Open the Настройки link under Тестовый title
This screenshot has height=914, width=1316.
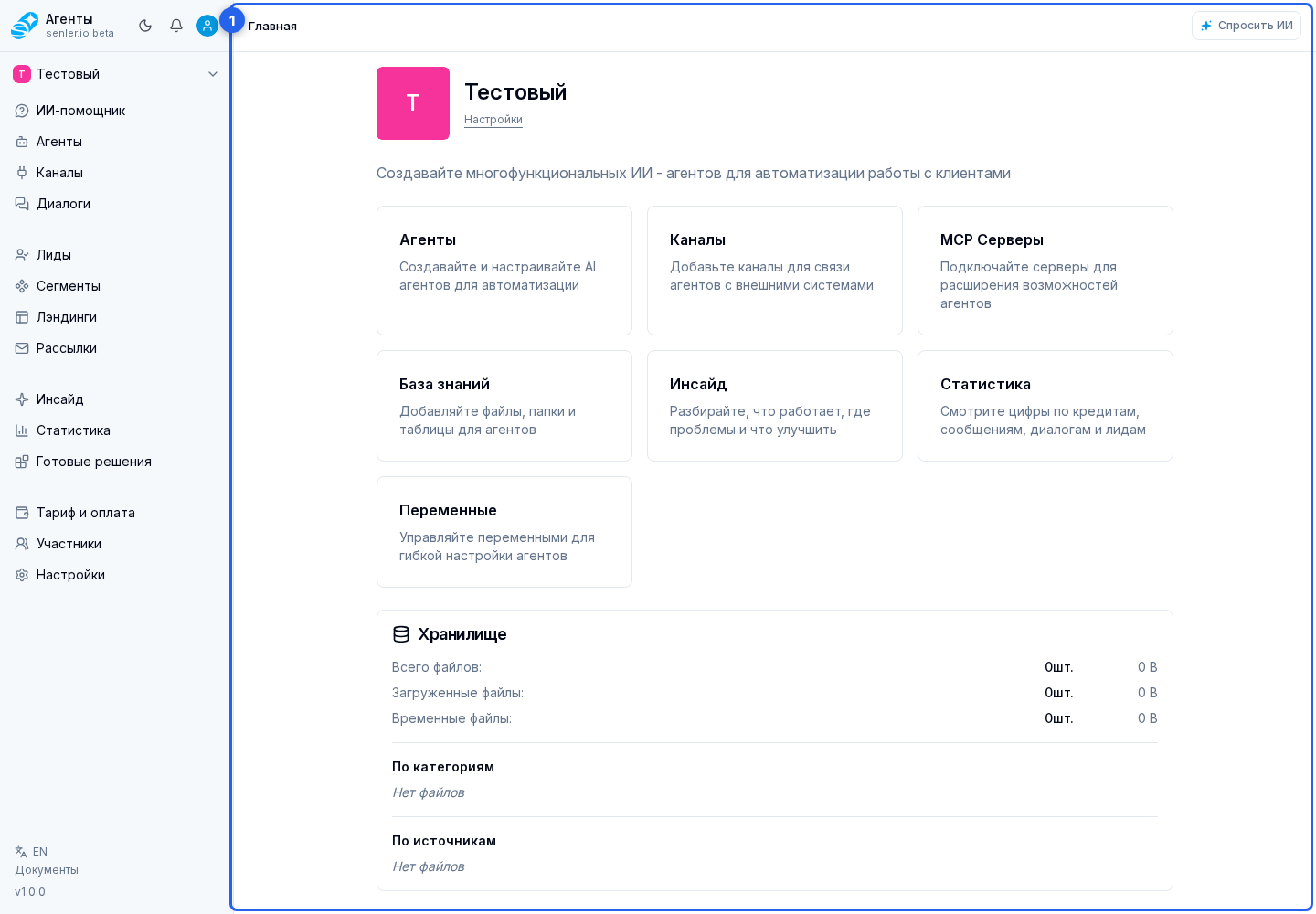coord(493,120)
